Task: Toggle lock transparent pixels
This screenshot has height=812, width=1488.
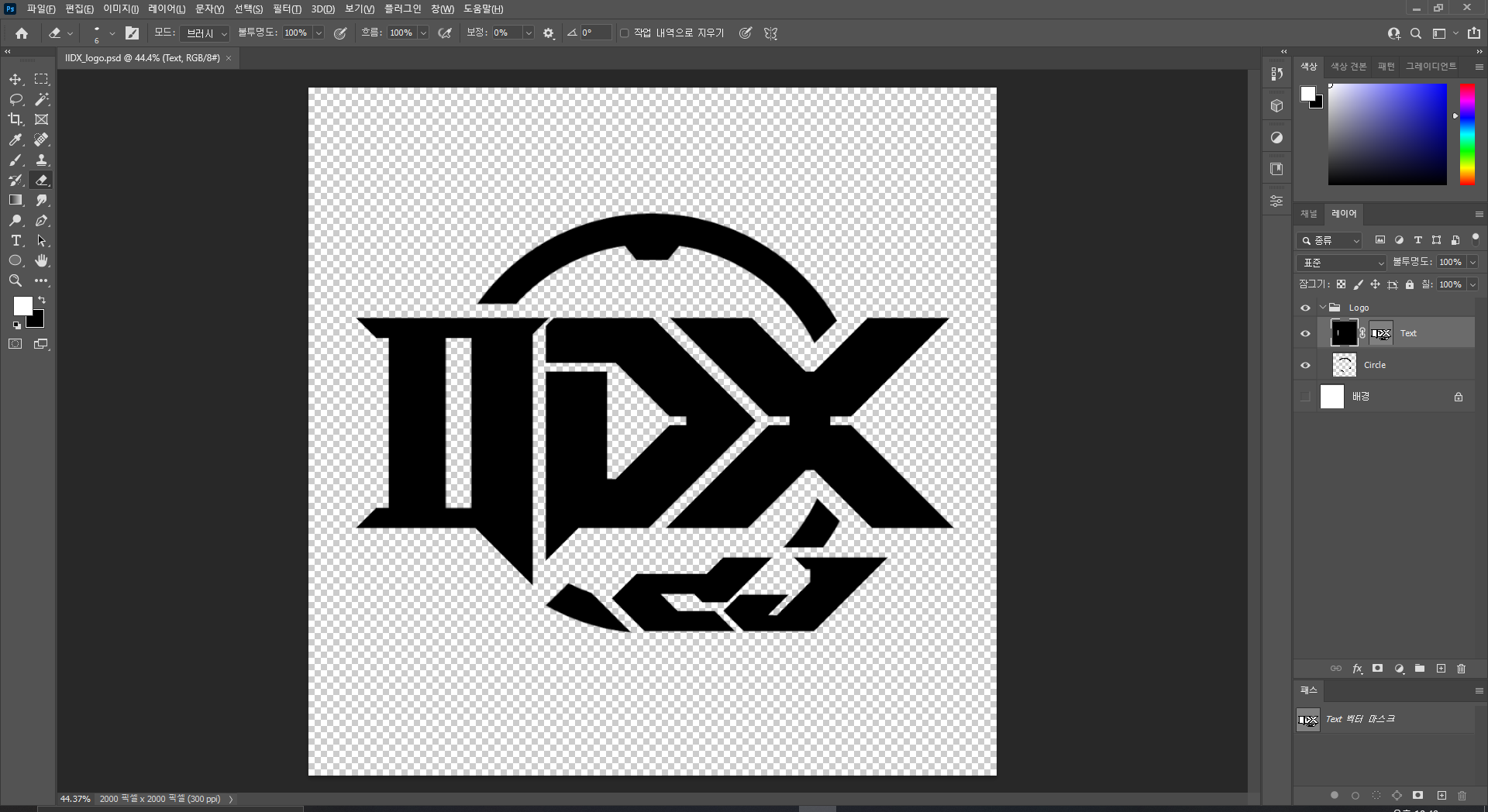Action: click(x=1341, y=284)
